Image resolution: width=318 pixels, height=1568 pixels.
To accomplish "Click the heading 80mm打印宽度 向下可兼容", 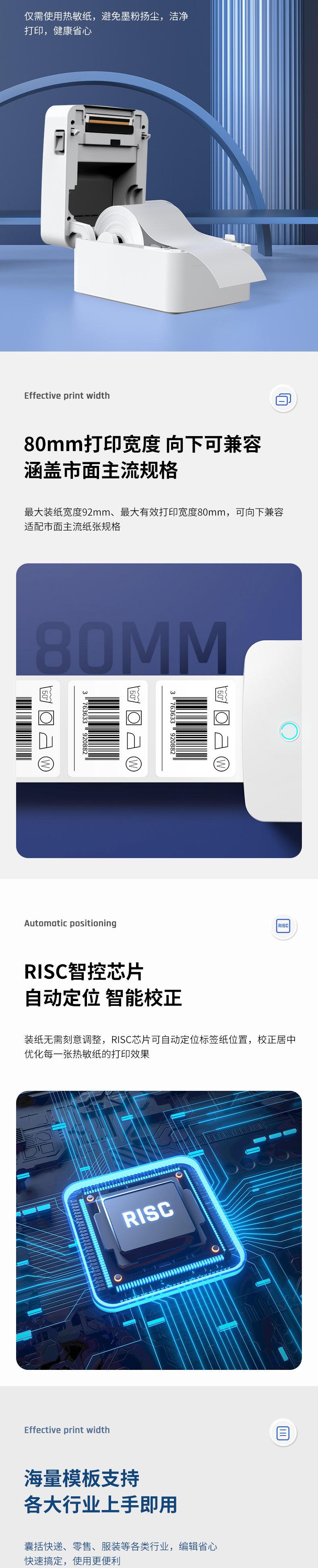I will (x=142, y=445).
